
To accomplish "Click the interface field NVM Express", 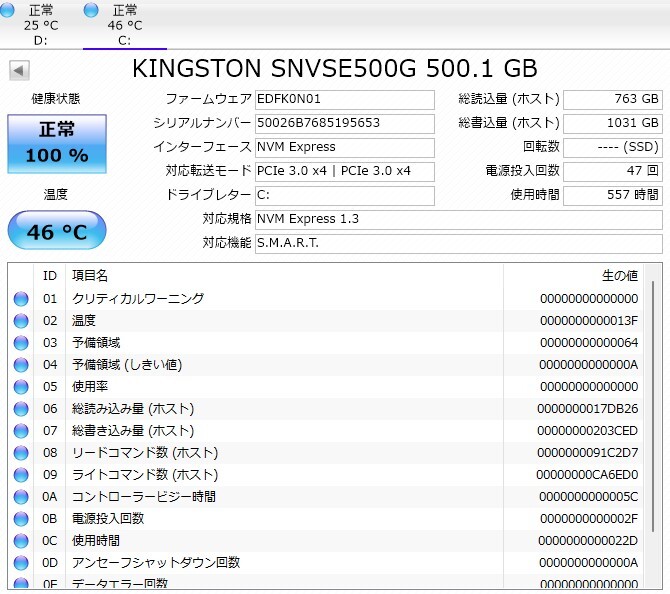I will click(x=344, y=147).
